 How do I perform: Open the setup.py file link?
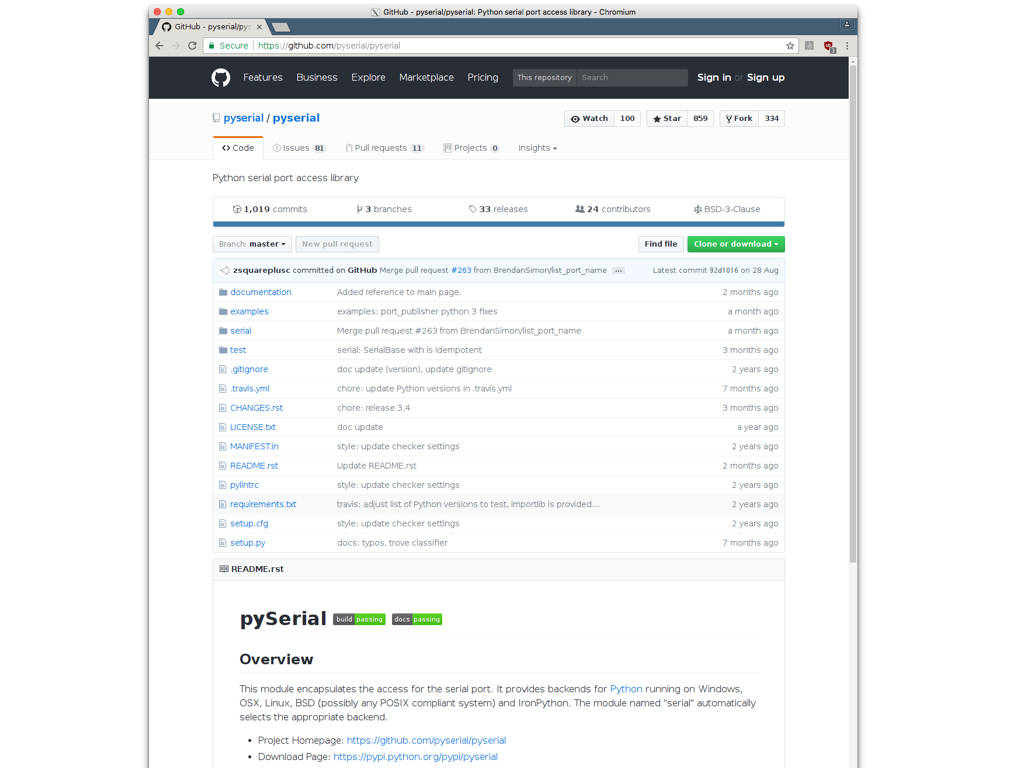(247, 543)
